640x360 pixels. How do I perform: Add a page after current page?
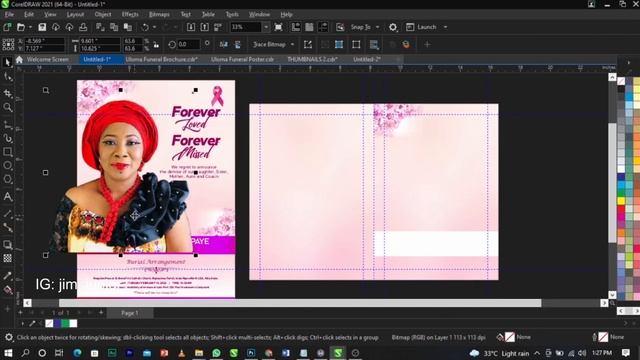pos(101,313)
